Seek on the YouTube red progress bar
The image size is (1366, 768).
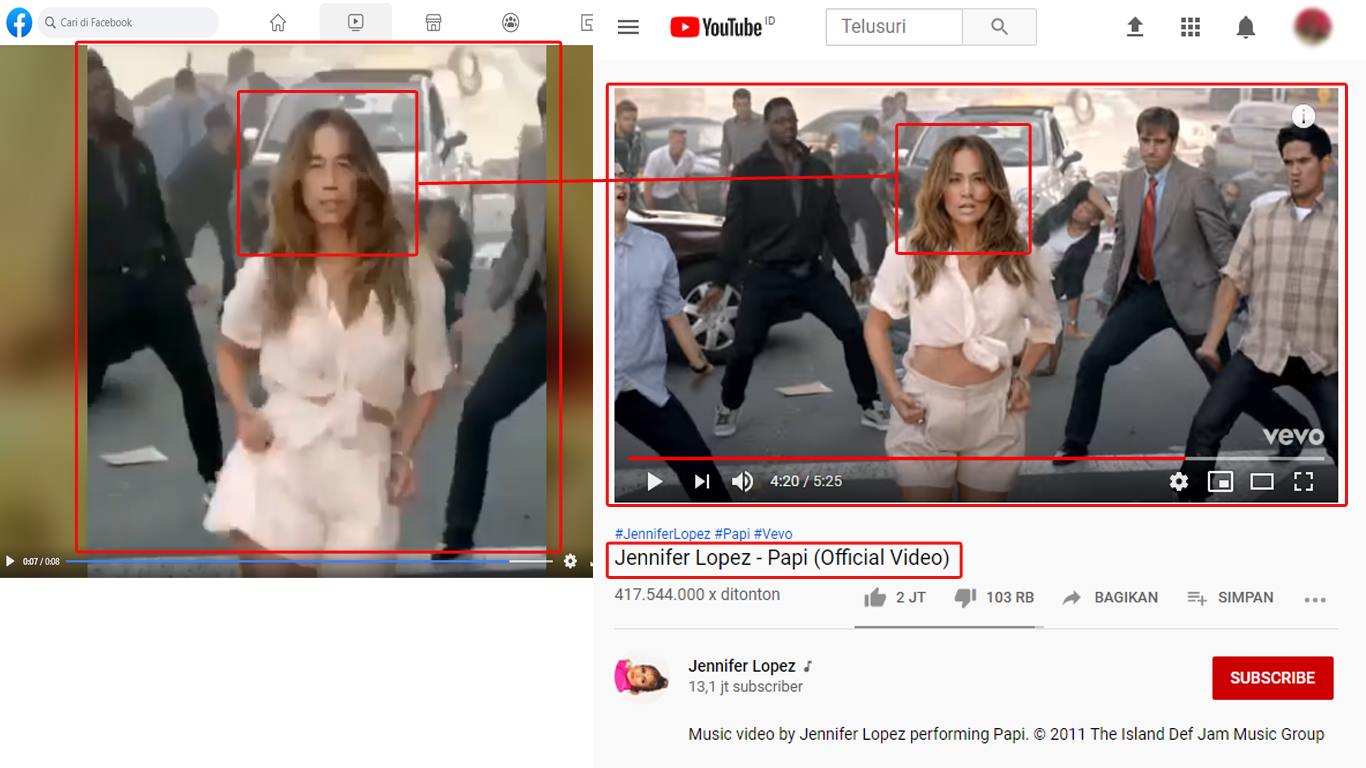(x=976, y=458)
